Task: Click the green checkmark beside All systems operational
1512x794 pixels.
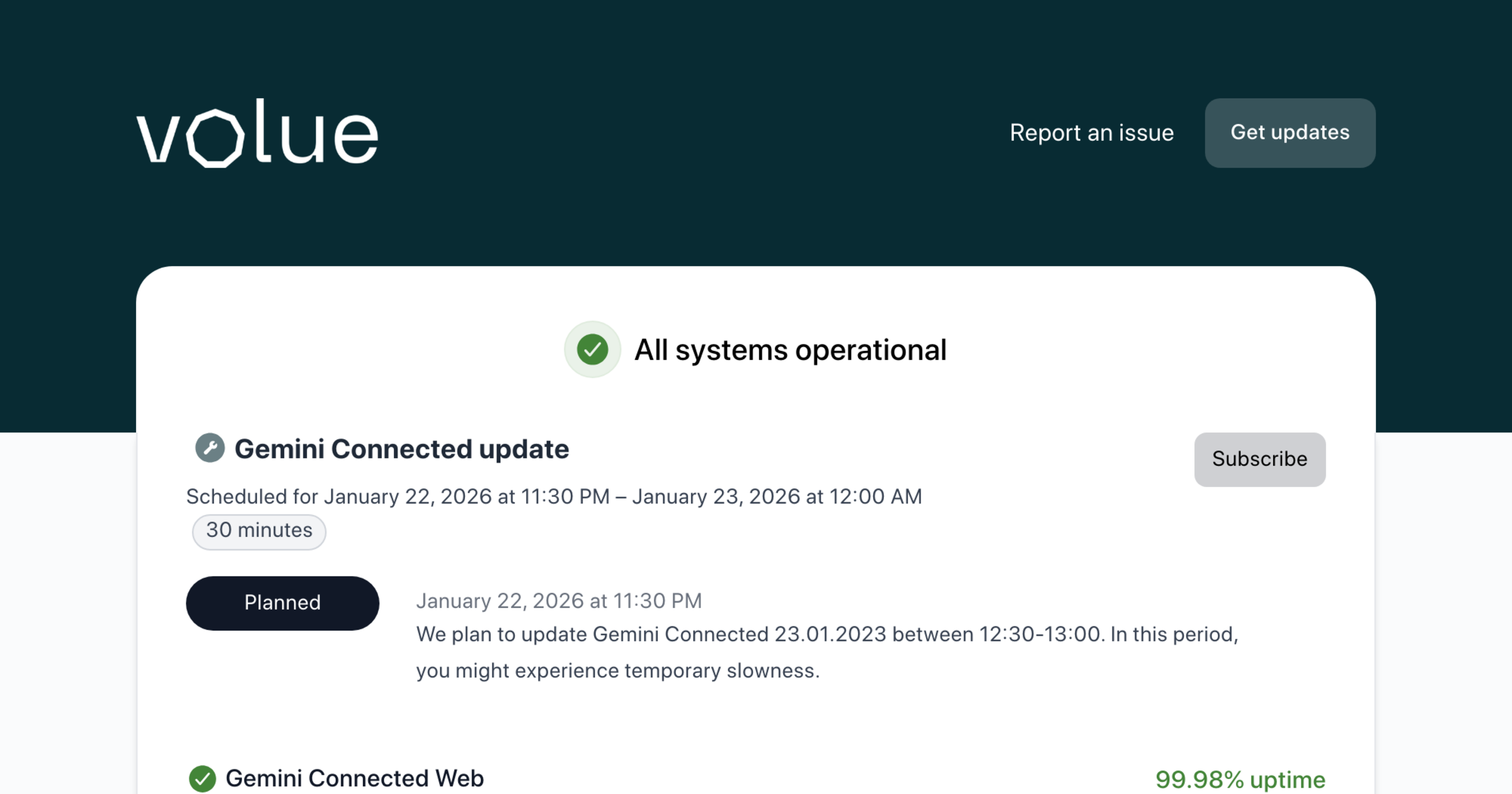Action: click(592, 350)
